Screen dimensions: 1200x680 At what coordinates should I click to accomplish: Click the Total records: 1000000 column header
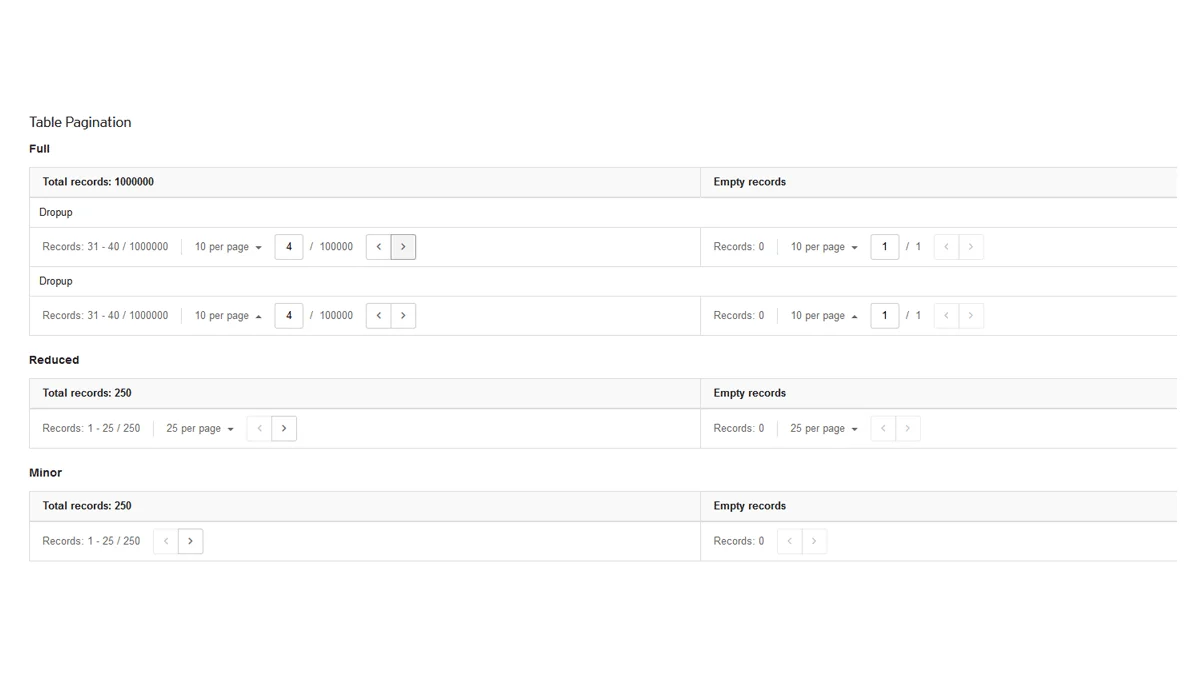pos(97,182)
